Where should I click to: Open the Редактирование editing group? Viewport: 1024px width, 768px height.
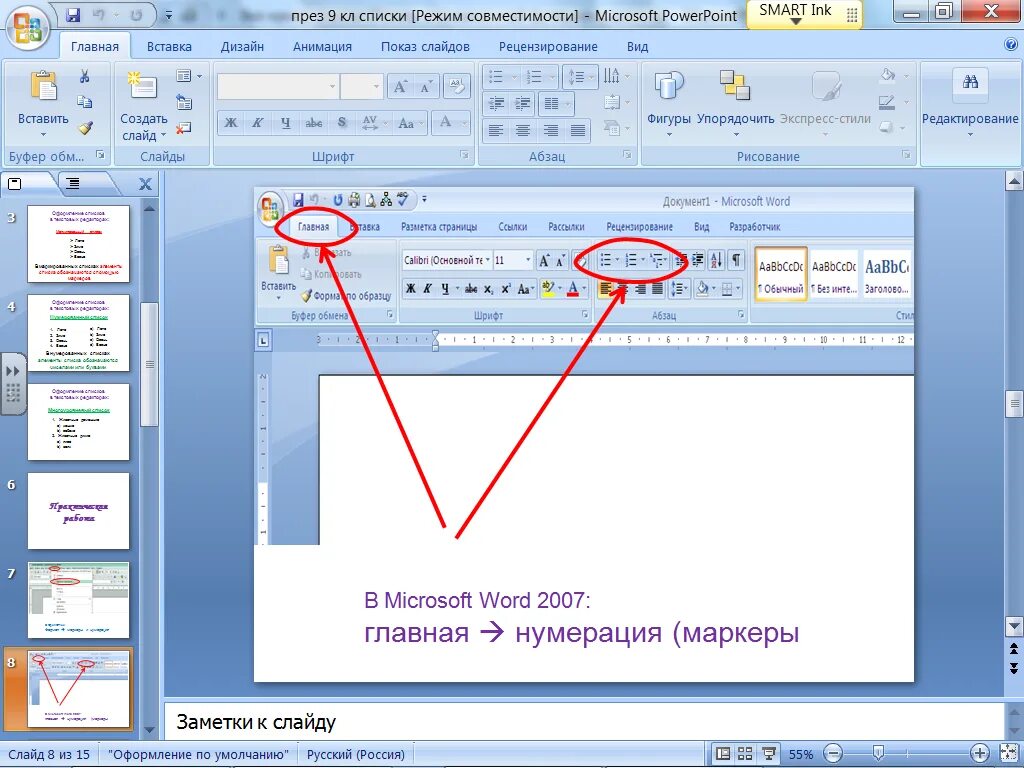point(970,101)
